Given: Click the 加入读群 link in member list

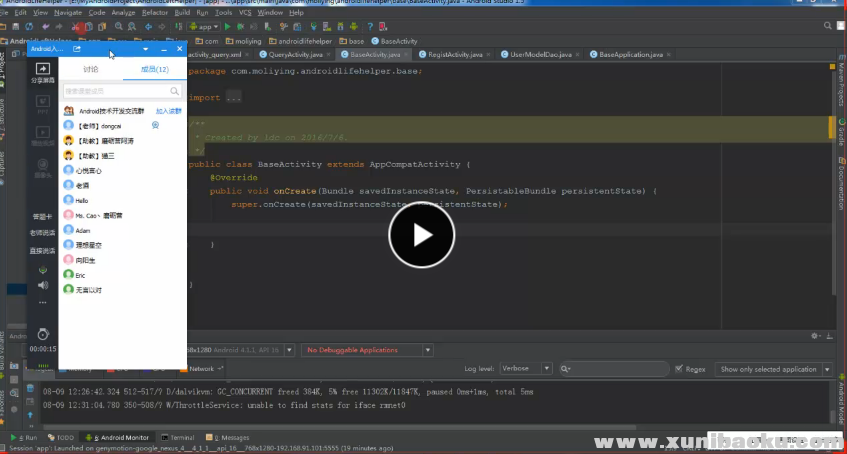Looking at the screenshot, I should [168, 111].
